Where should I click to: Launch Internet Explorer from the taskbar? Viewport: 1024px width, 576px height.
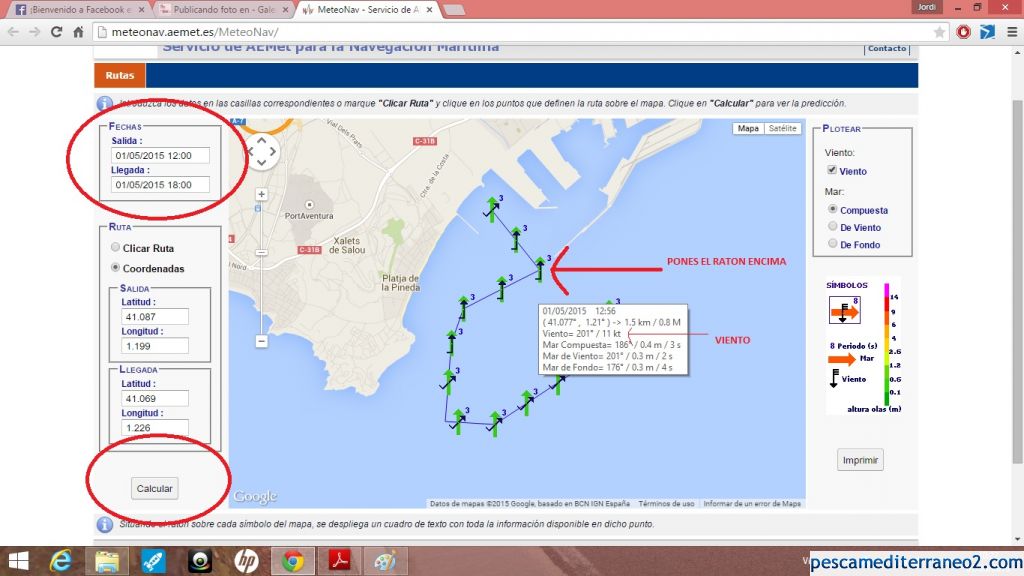(61, 561)
